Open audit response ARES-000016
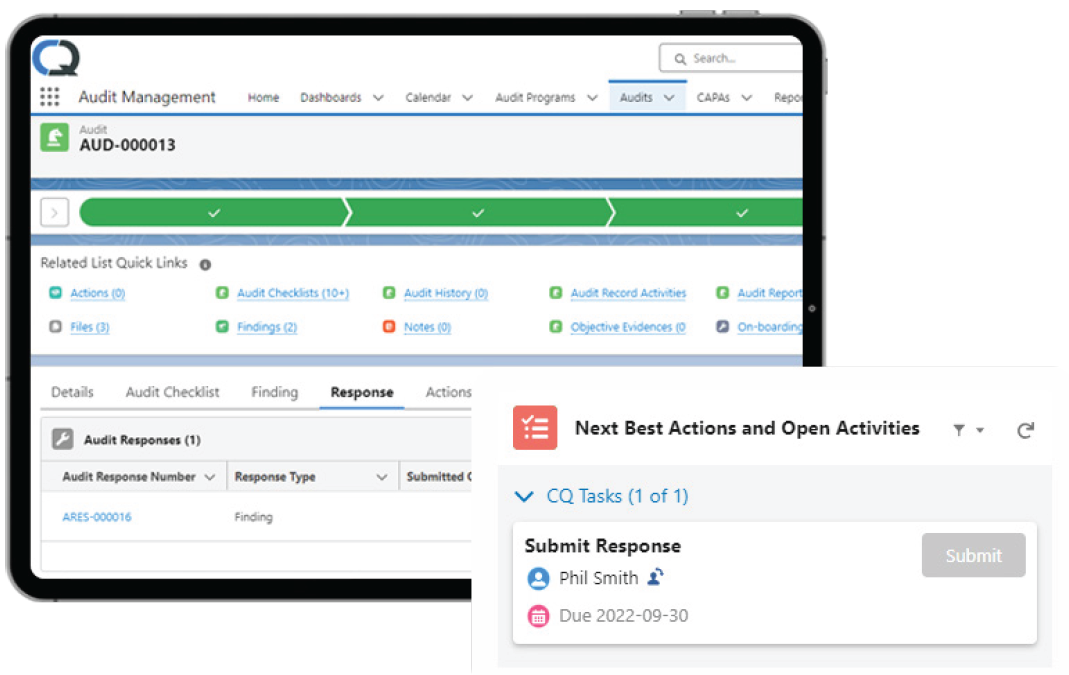The height and width of the screenshot is (675, 1069). (x=96, y=517)
